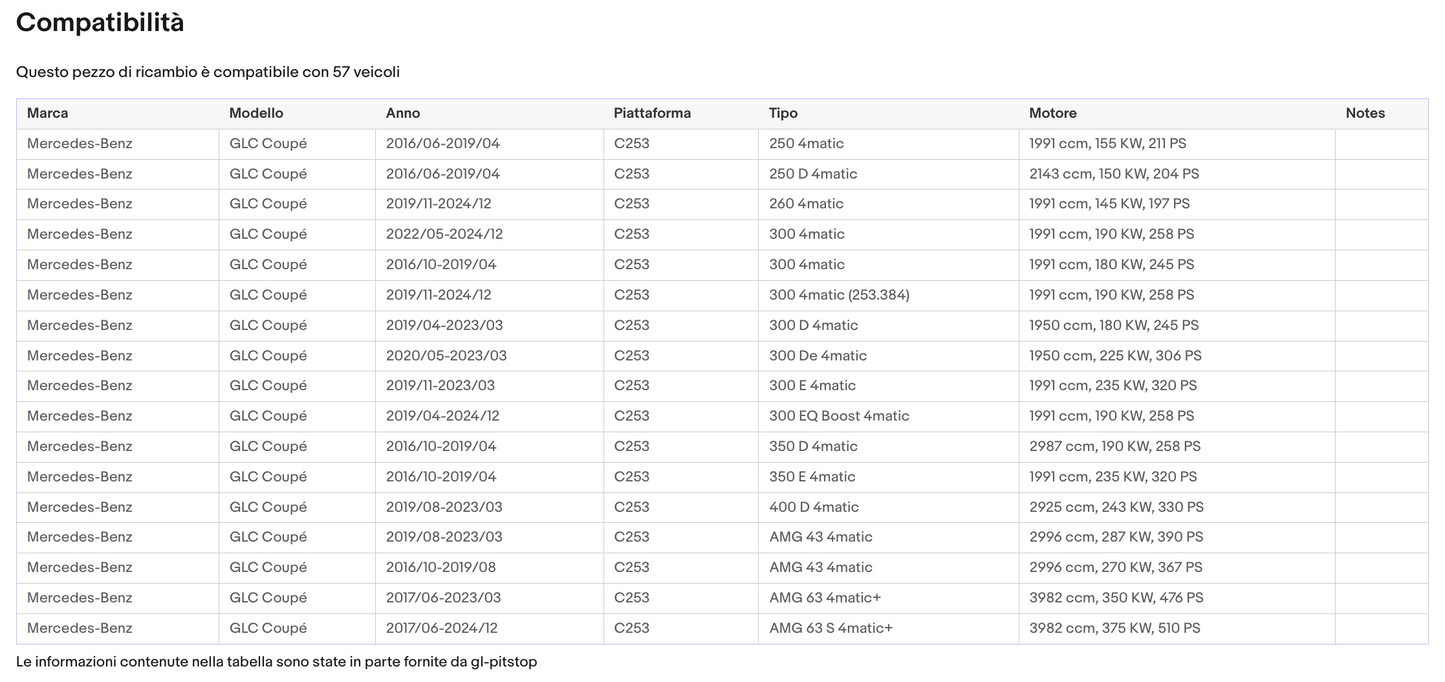Viewport: 1445px width, 682px height.
Task: Select year range 2020/05-2023/03
Action: pos(446,356)
